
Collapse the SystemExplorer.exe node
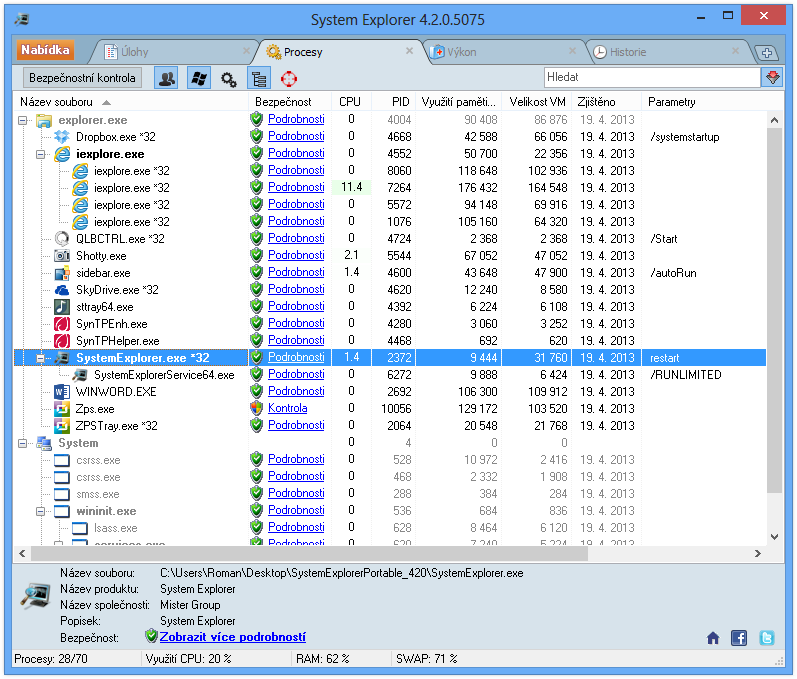click(x=40, y=358)
